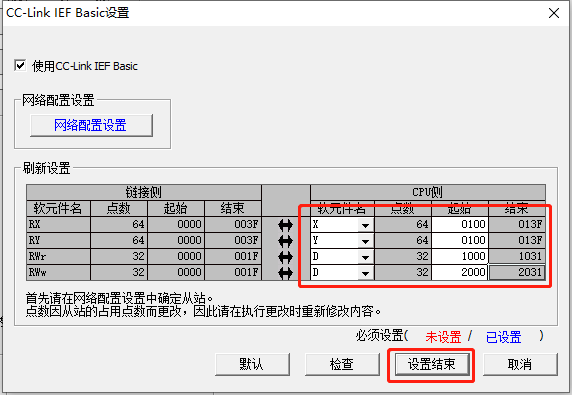Click the RWw link-side points value 32
This screenshot has height=395, width=572.
(x=119, y=272)
